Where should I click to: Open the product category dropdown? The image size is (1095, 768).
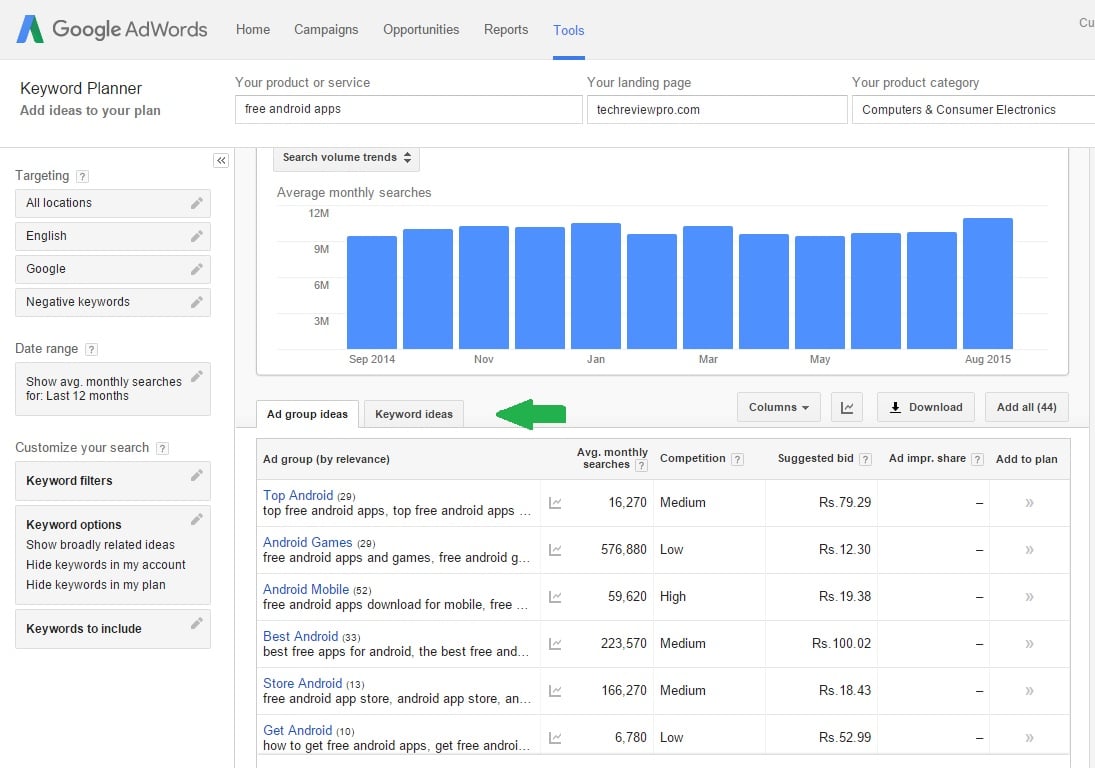tap(970, 109)
